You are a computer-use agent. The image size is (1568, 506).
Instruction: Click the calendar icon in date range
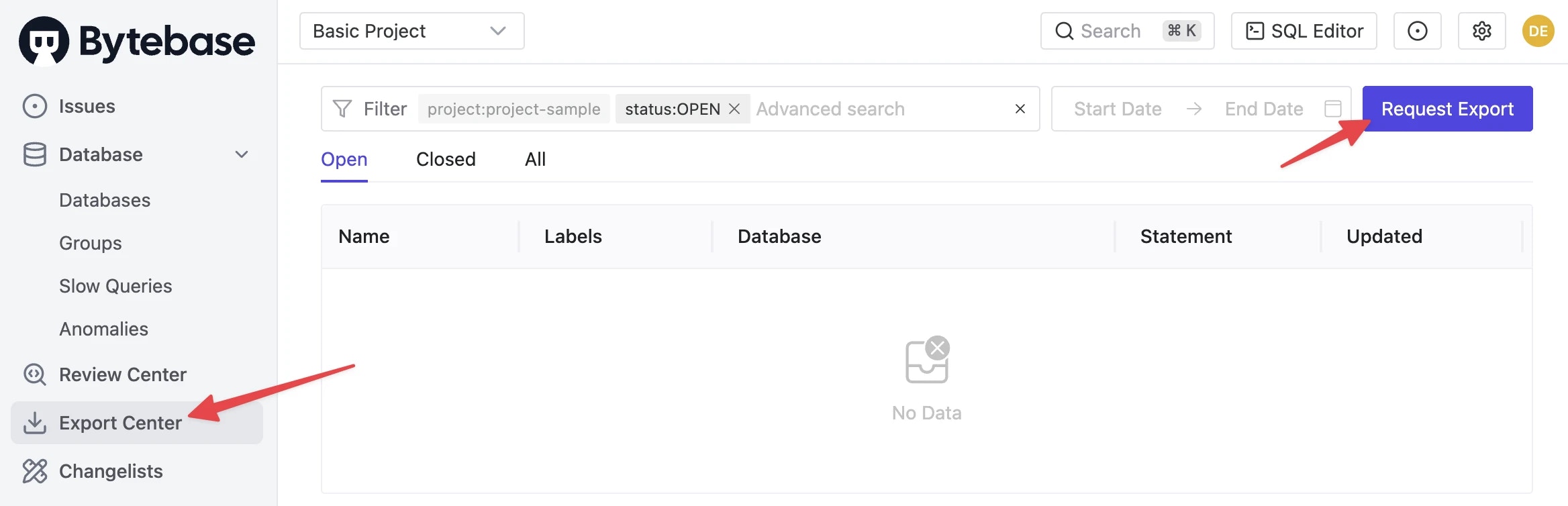(x=1333, y=109)
